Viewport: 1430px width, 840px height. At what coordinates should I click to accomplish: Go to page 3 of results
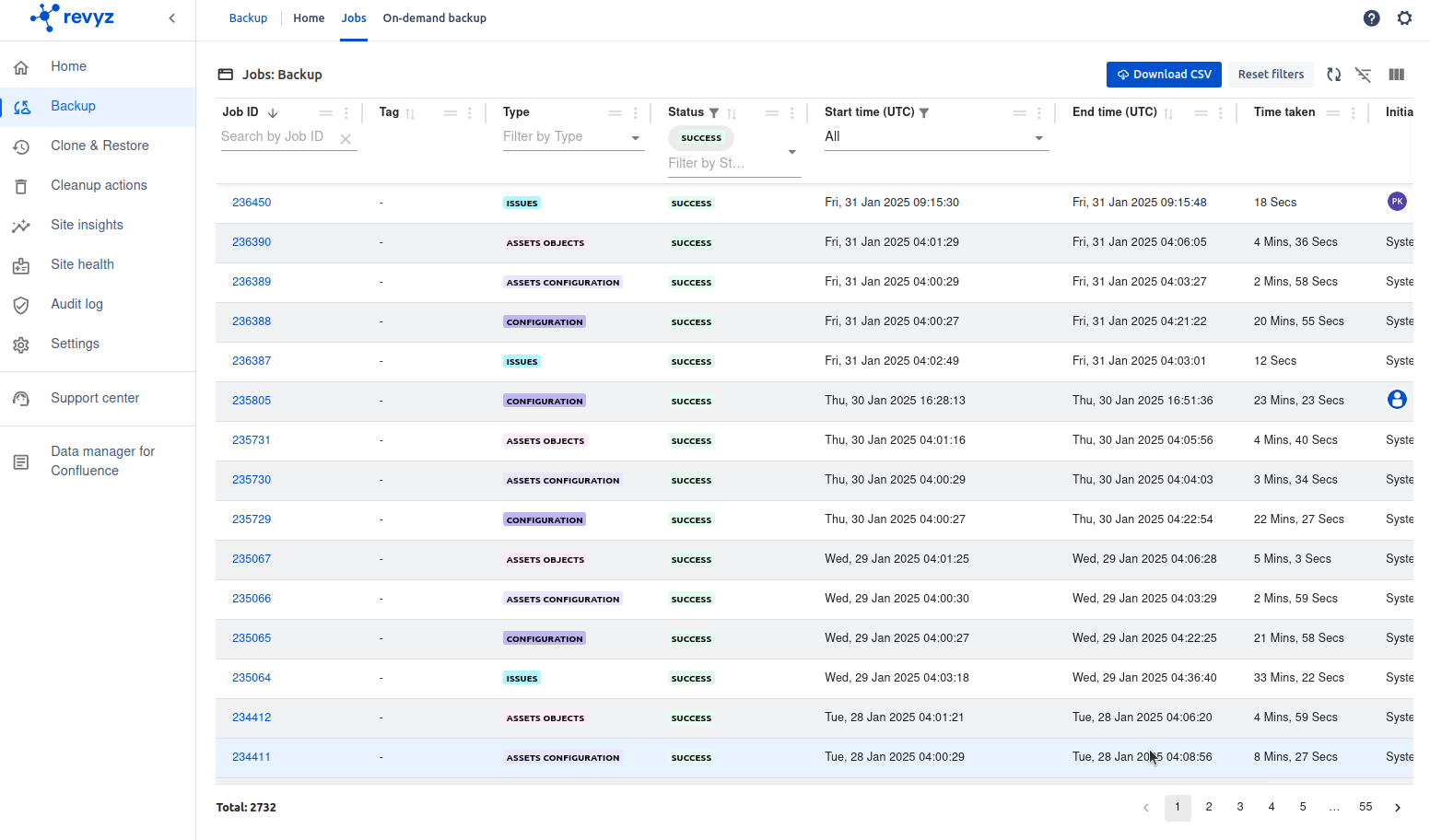(1240, 807)
